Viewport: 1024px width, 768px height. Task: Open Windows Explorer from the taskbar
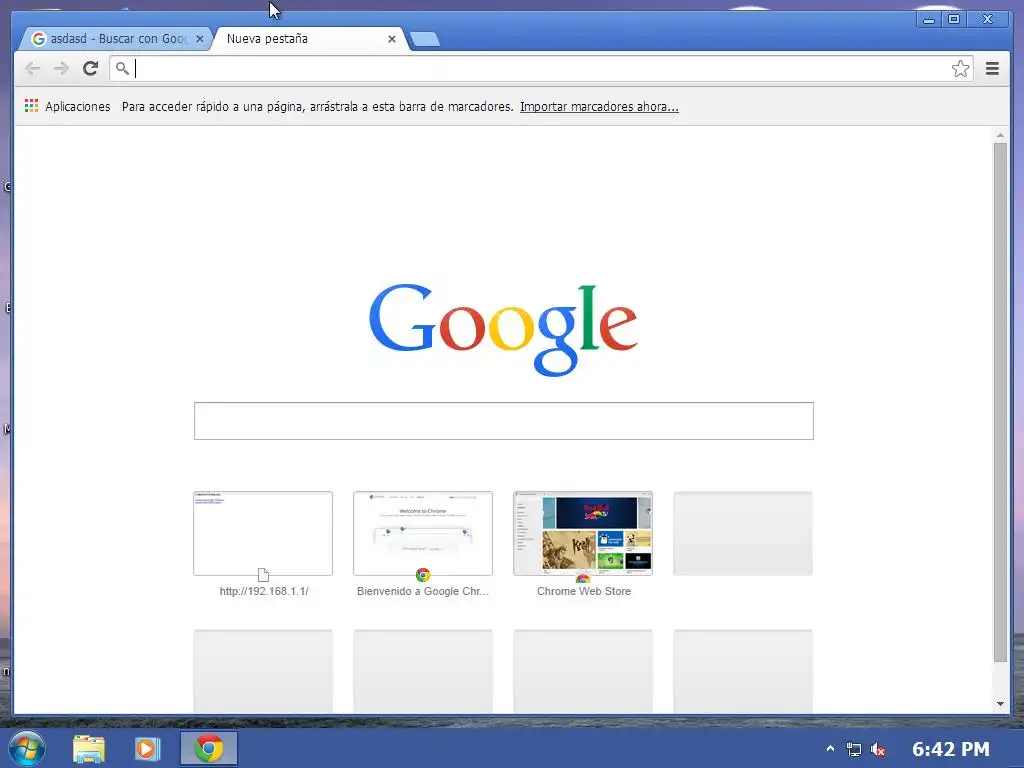pyautogui.click(x=89, y=749)
